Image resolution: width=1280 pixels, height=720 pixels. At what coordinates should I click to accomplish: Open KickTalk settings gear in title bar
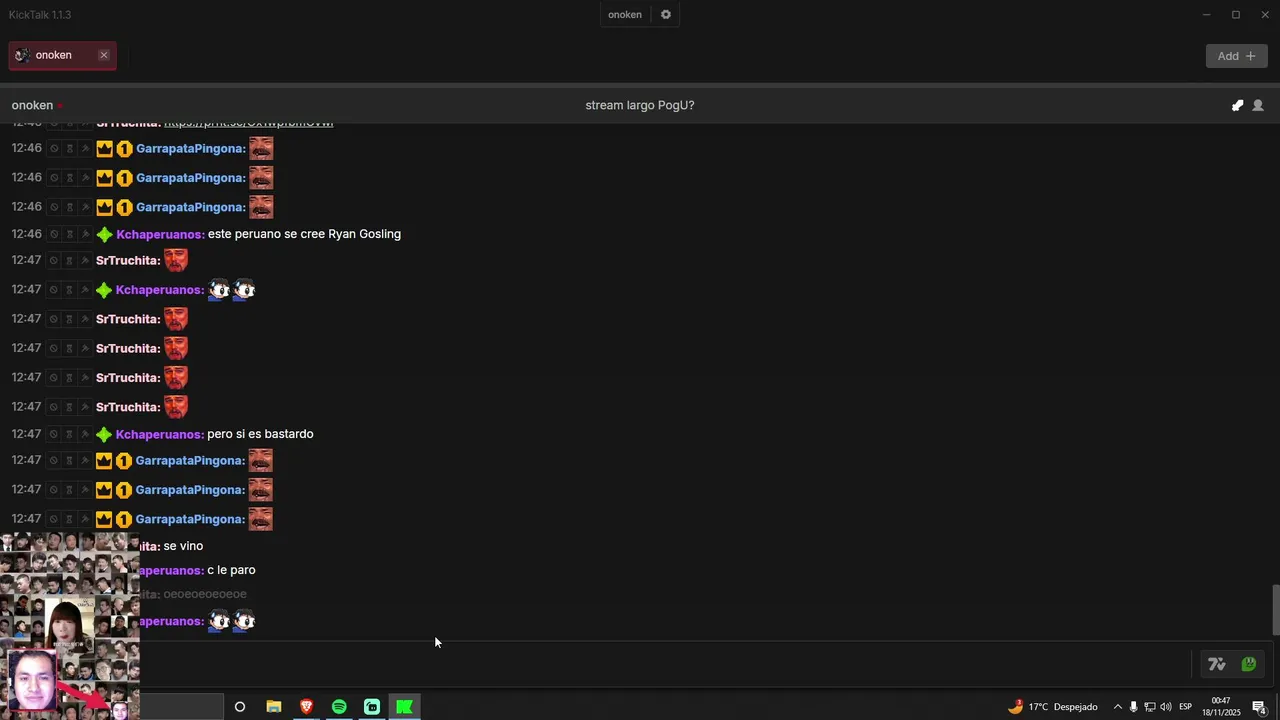pos(666,15)
